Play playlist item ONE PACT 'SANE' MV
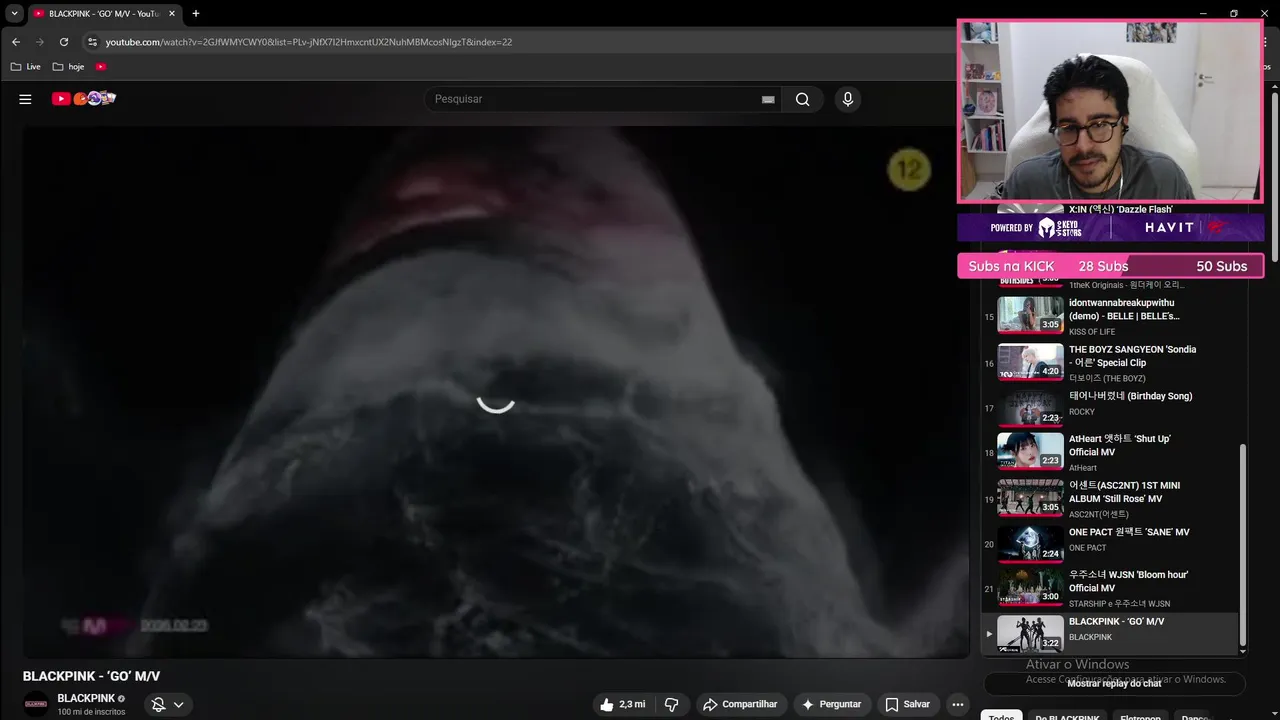 click(x=1110, y=544)
